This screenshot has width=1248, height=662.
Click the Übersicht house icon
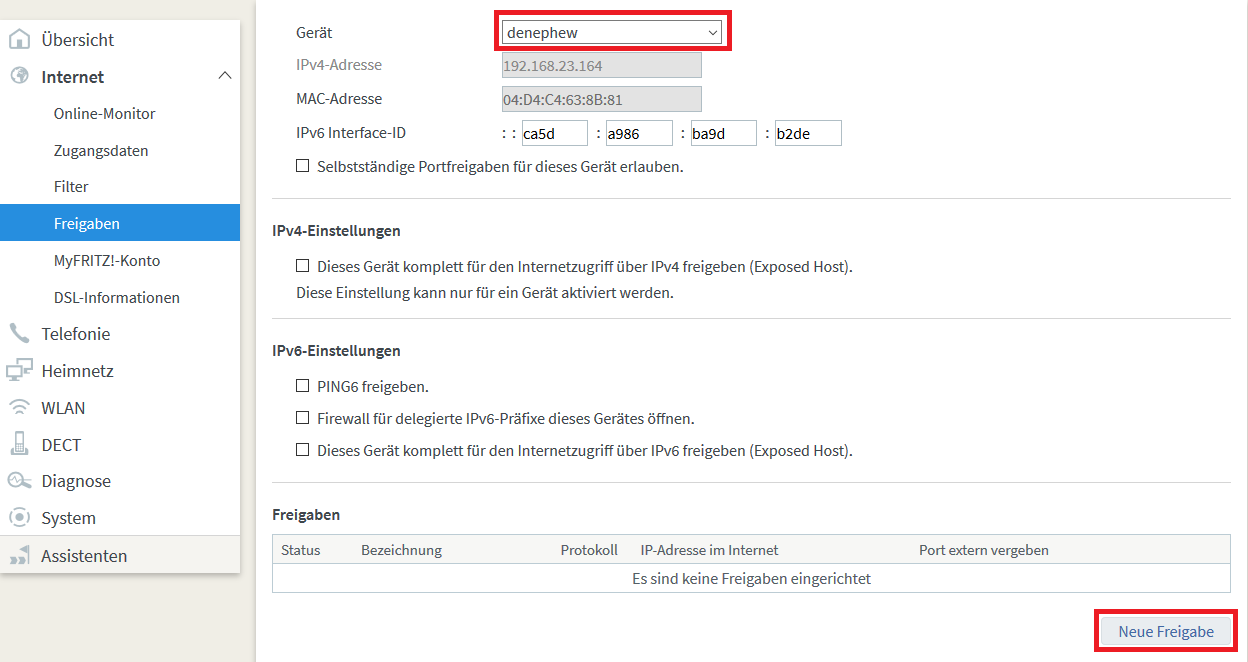coord(19,40)
